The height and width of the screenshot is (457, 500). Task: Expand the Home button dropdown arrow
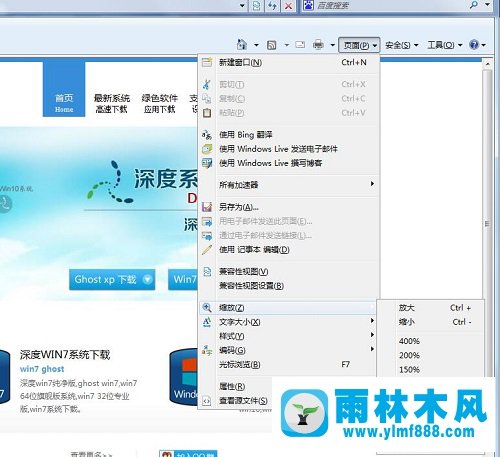click(256, 45)
